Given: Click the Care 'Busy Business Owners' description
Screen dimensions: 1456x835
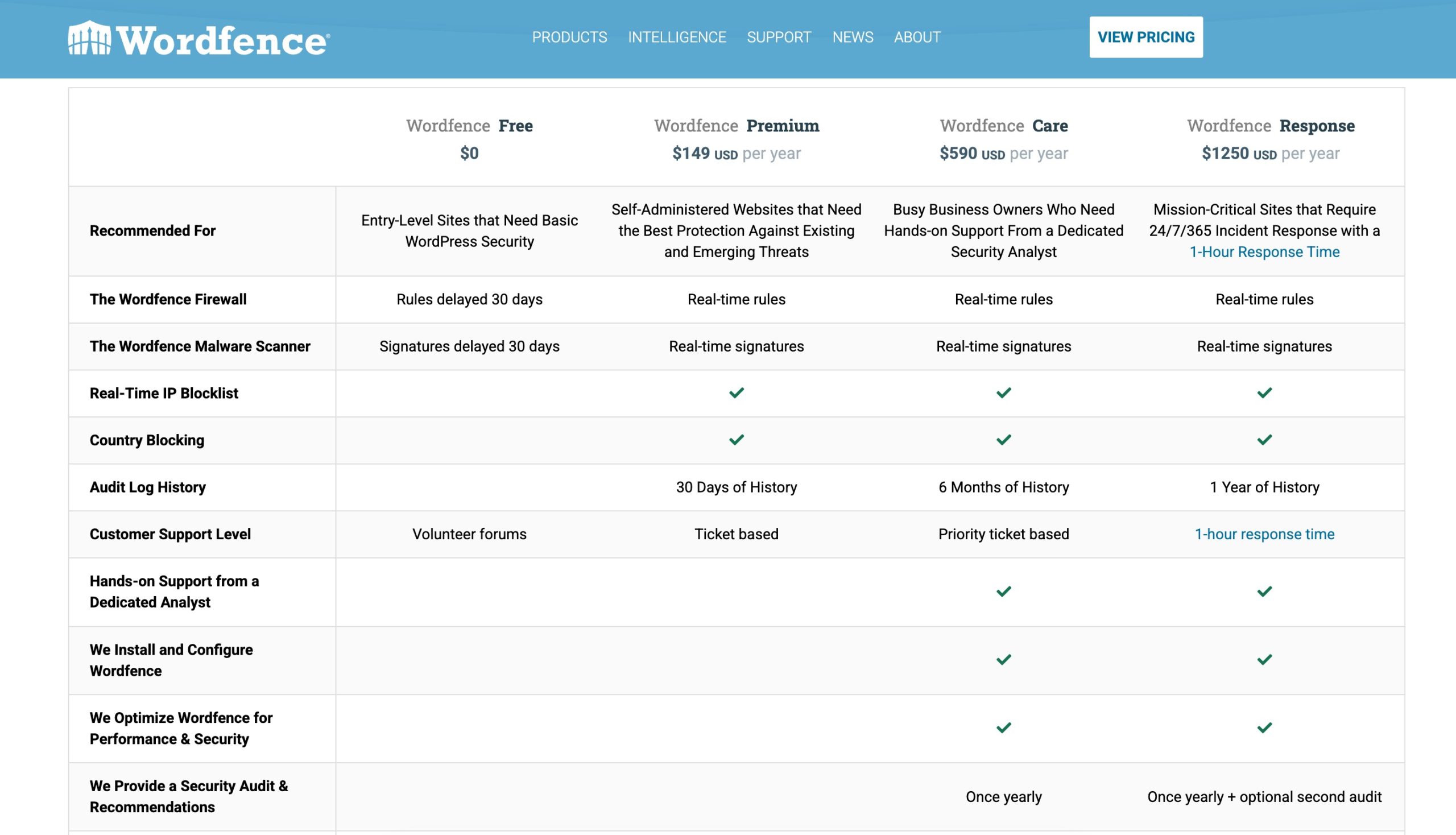Looking at the screenshot, I should click(x=1003, y=230).
